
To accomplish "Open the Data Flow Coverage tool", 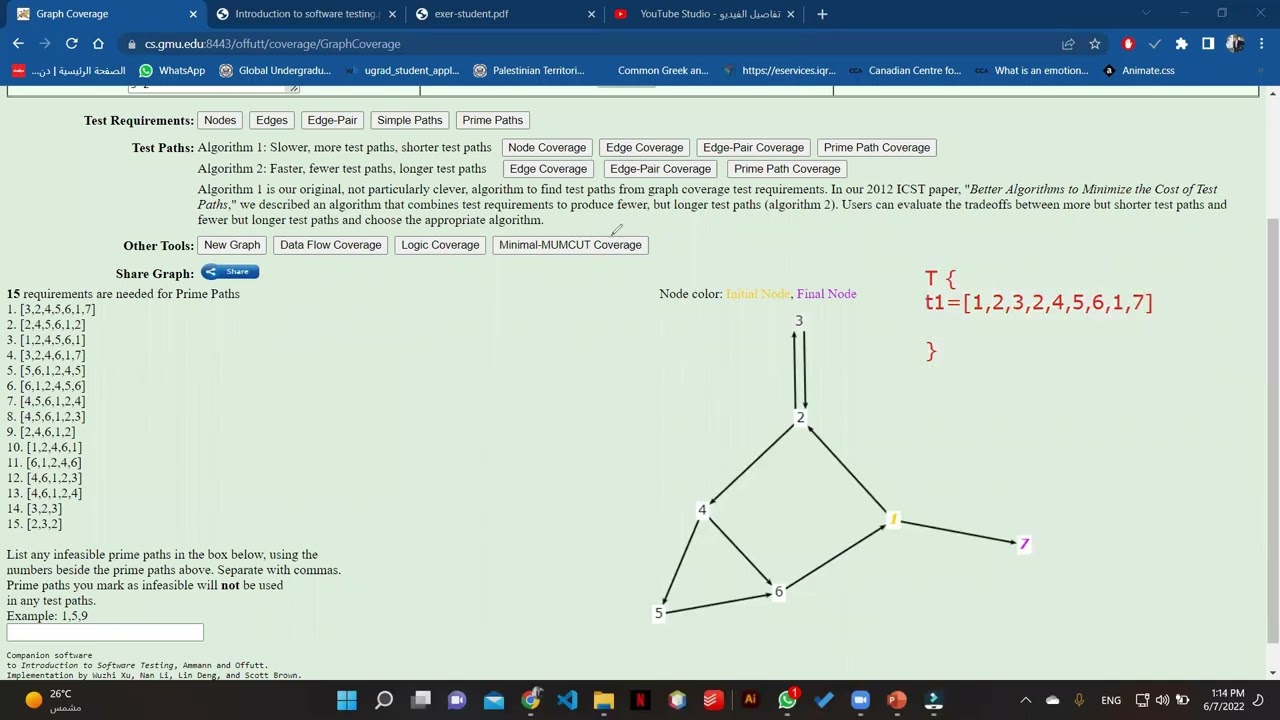I will (331, 245).
